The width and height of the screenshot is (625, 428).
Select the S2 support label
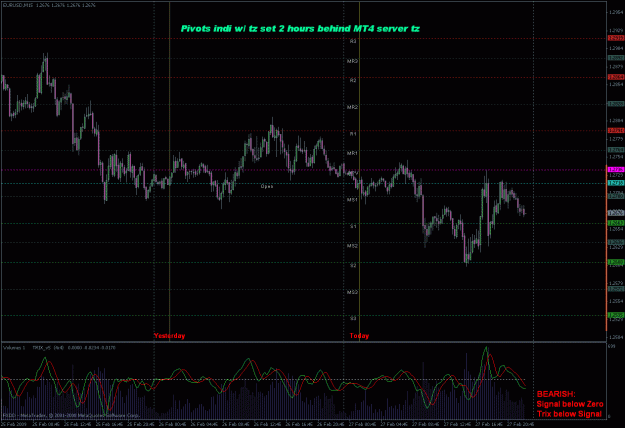[x=353, y=265]
